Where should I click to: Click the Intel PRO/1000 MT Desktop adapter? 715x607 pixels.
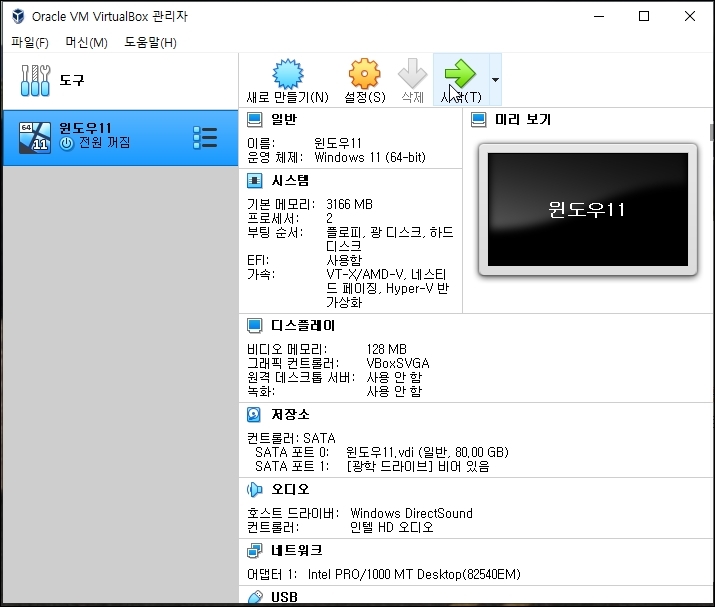[x=414, y=575]
